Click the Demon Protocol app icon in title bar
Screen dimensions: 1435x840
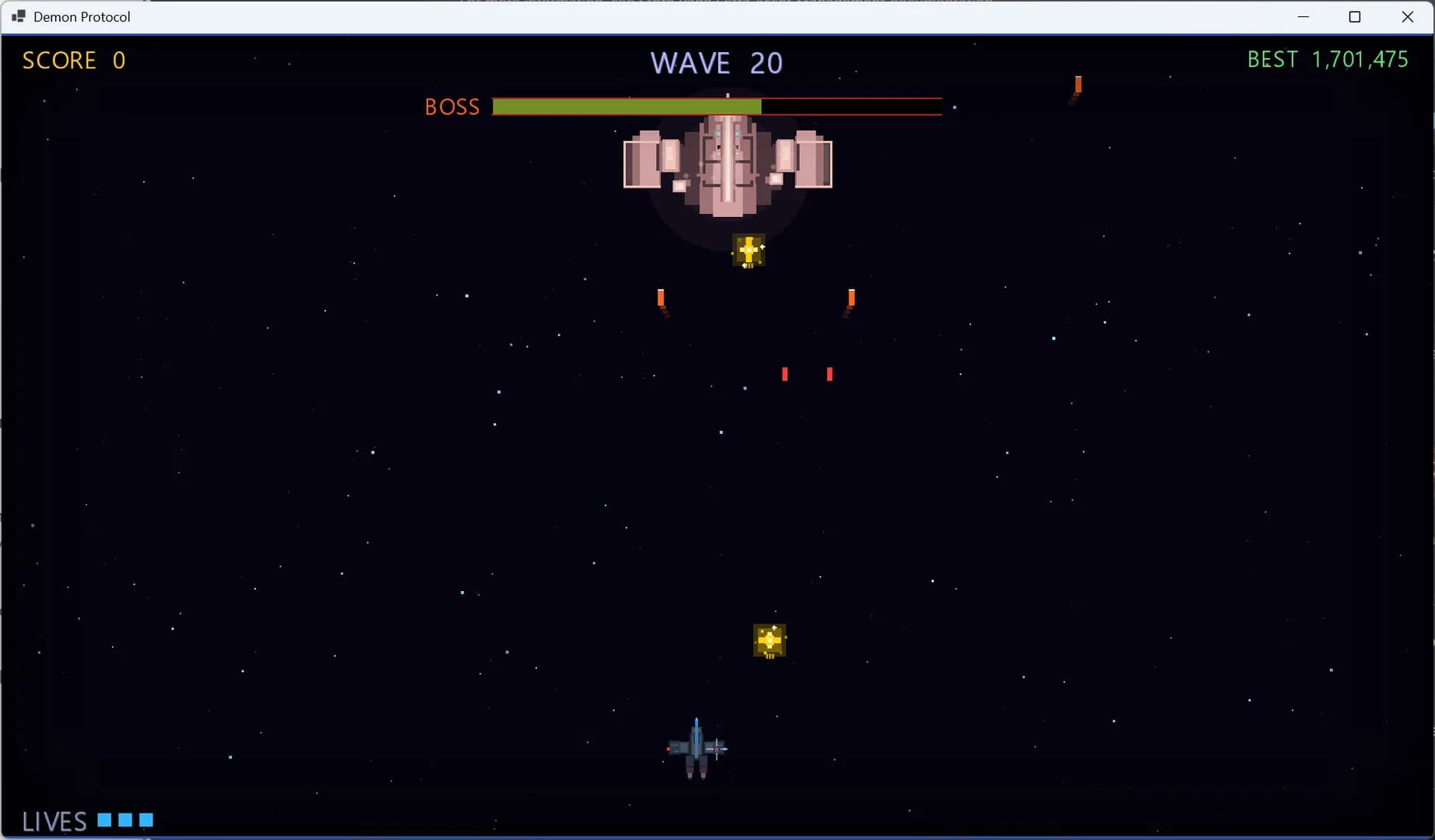[x=19, y=16]
